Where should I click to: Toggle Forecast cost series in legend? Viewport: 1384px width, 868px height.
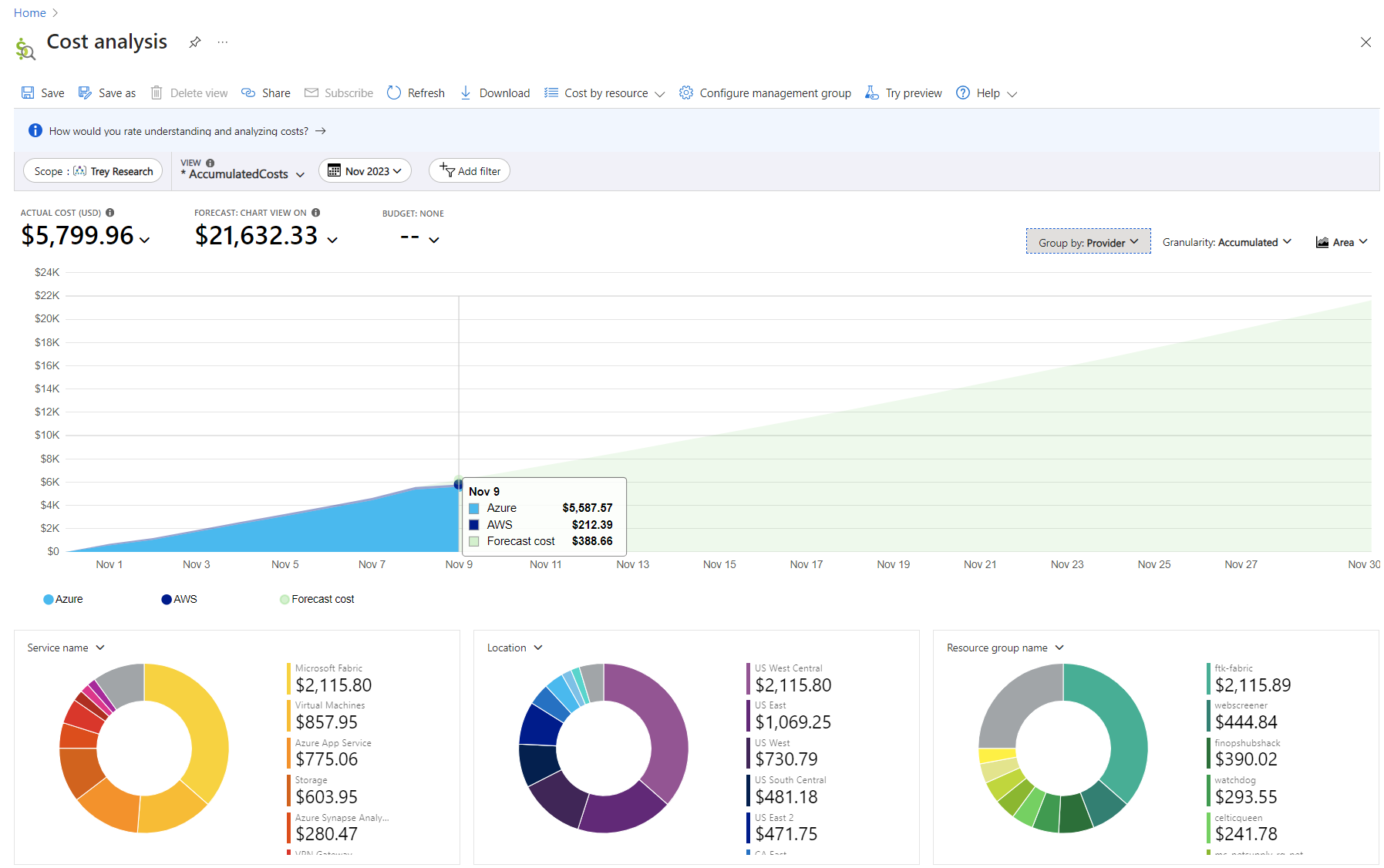tap(317, 599)
